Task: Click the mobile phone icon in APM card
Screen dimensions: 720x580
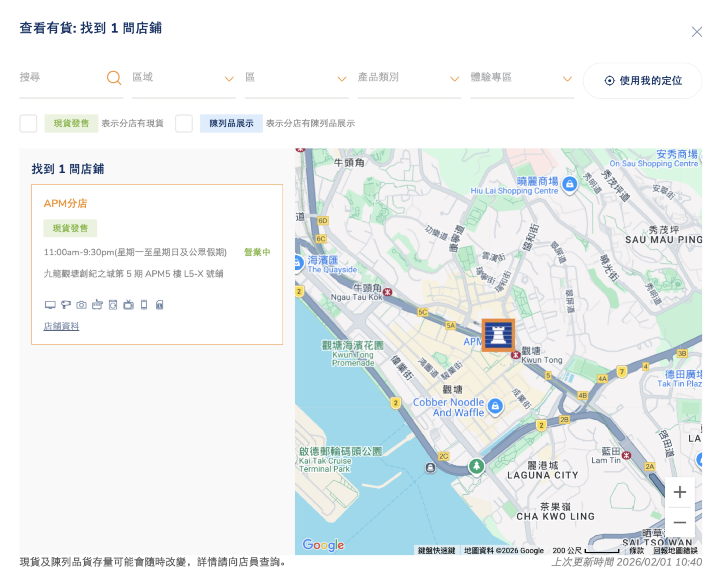Action: point(144,304)
